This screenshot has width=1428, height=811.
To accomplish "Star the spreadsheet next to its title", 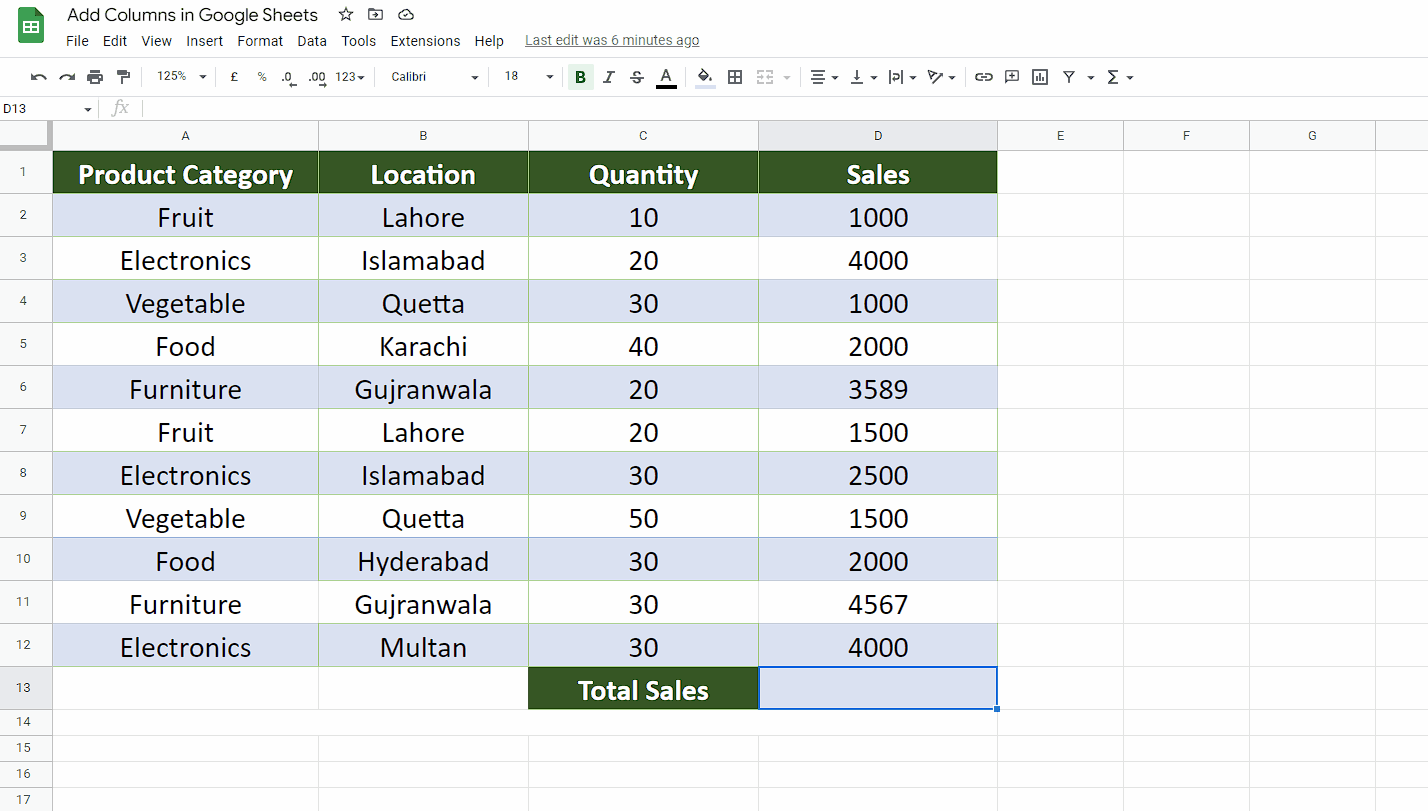I will click(345, 15).
